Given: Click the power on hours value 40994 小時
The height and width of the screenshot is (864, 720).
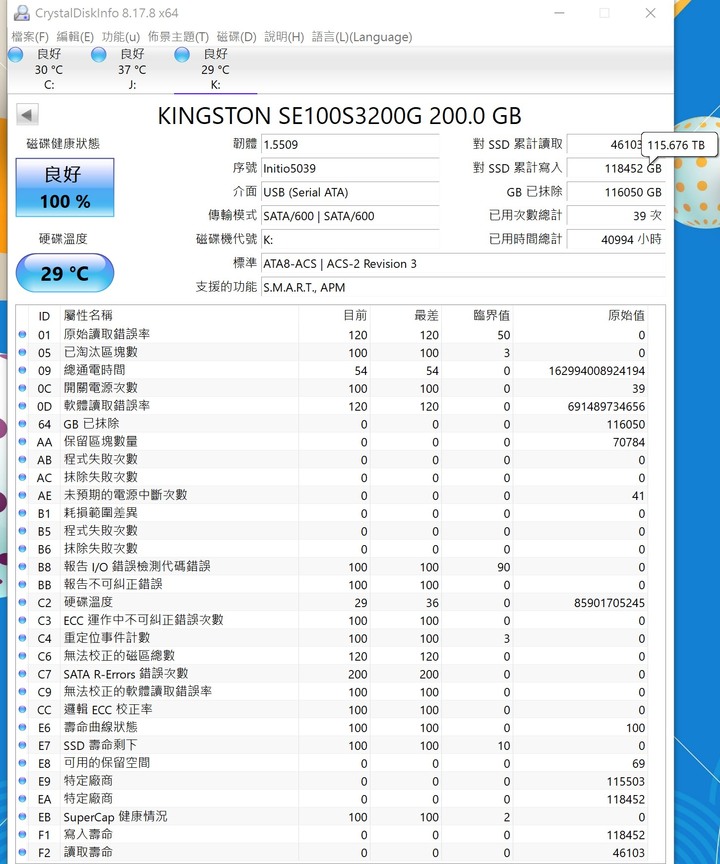Looking at the screenshot, I should 615,240.
